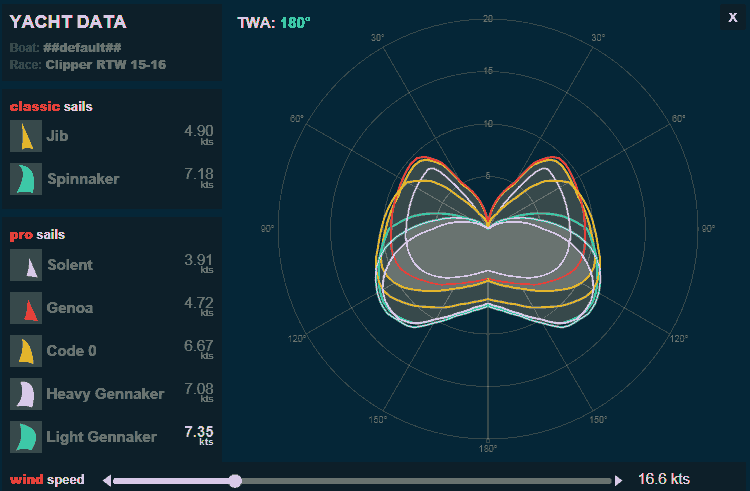Click the Code 0 sail icon
This screenshot has height=491, width=750.
pyautogui.click(x=25, y=351)
